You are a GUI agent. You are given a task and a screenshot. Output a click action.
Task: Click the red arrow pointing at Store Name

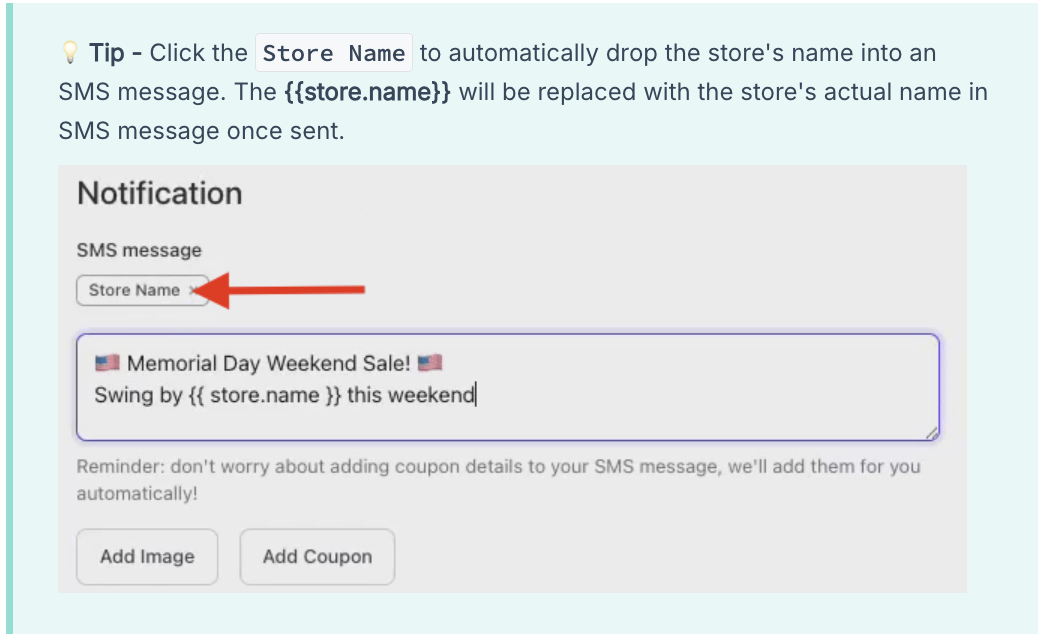[x=278, y=290]
